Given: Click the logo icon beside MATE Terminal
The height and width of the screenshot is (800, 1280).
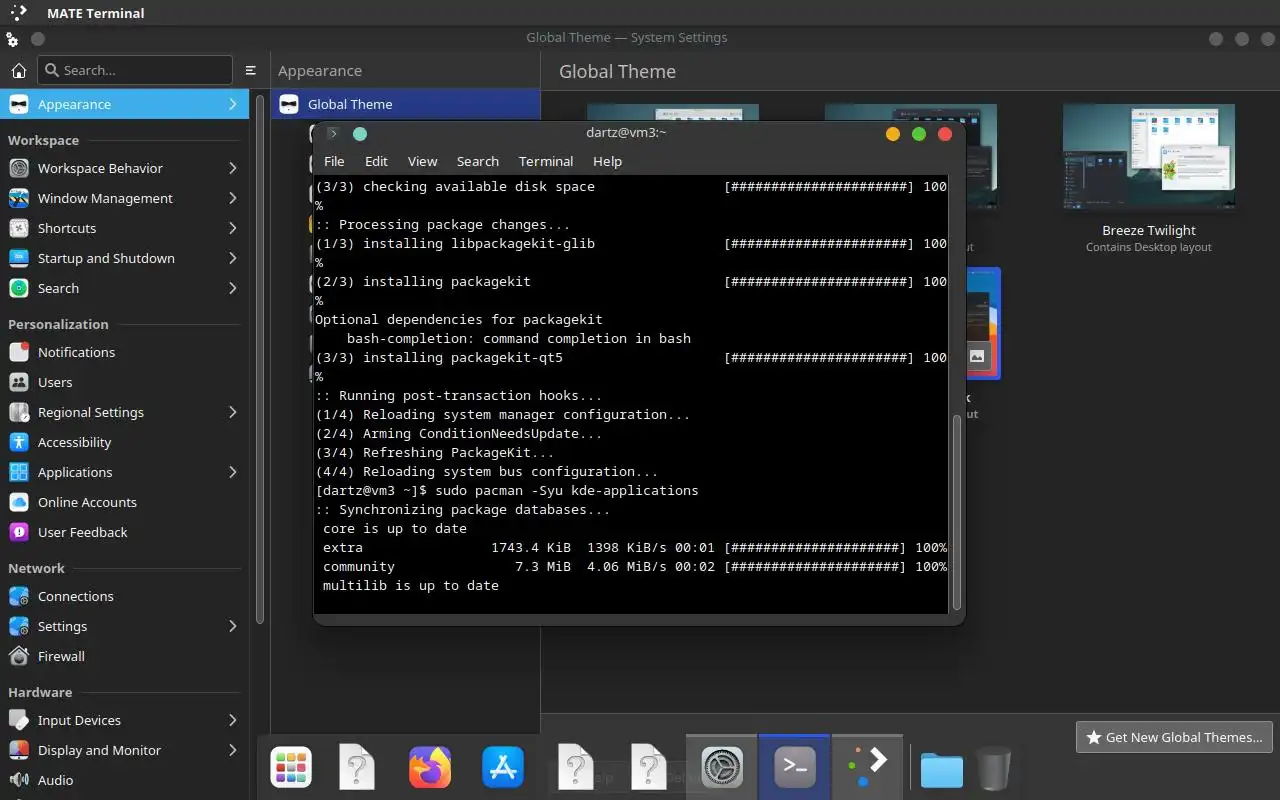Looking at the screenshot, I should (17, 13).
